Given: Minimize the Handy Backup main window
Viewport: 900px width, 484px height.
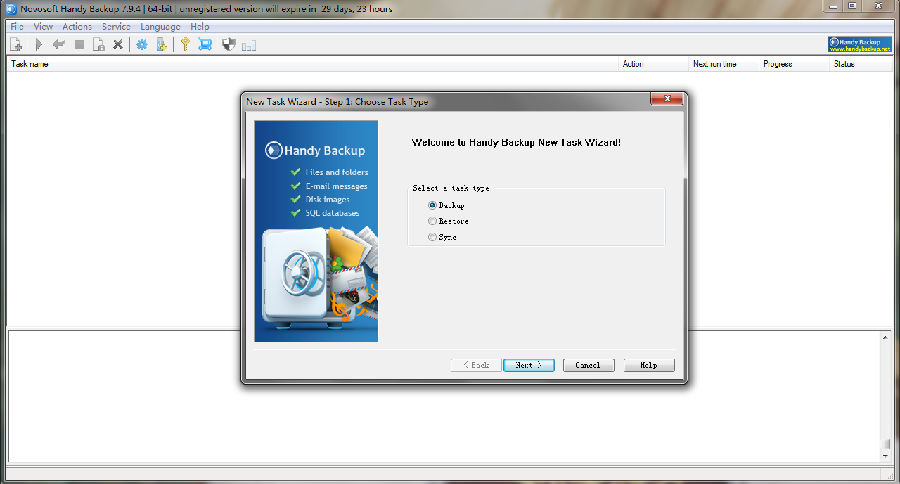Looking at the screenshot, I should (x=833, y=6).
